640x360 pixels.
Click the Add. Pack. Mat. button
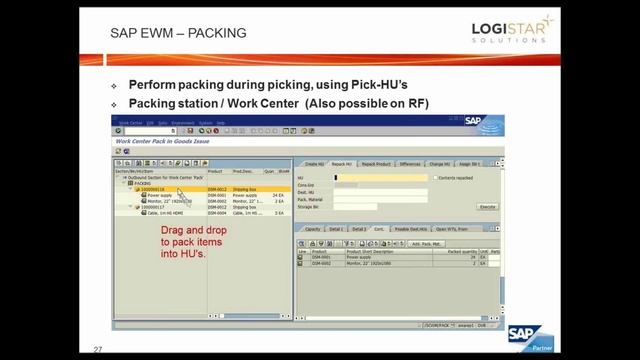point(426,244)
